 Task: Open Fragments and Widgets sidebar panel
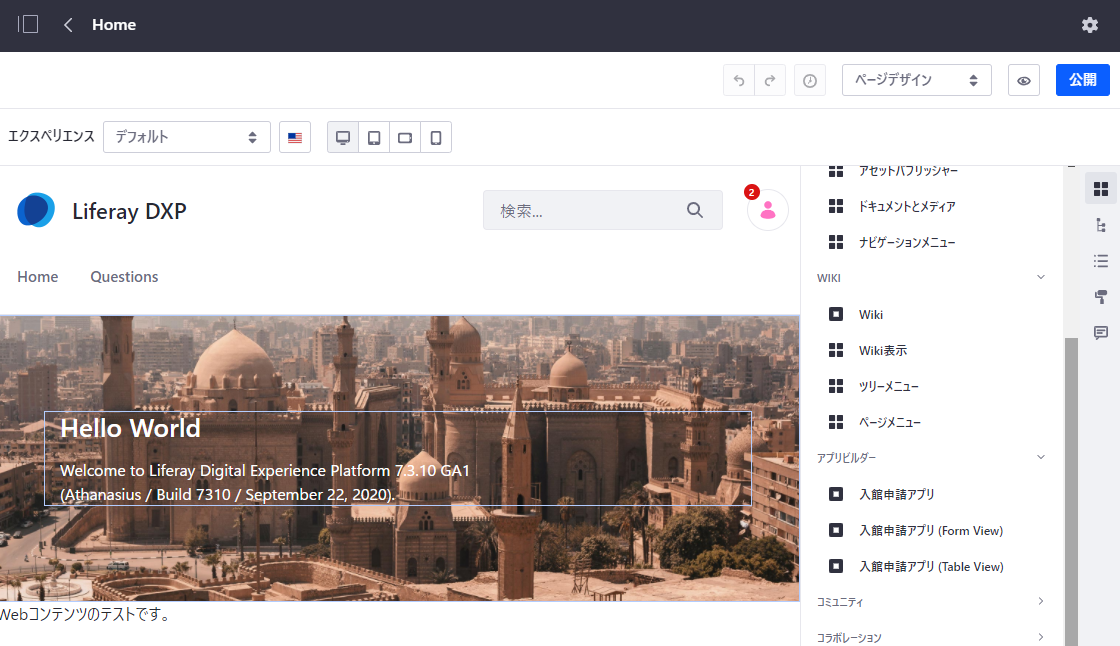click(1101, 189)
